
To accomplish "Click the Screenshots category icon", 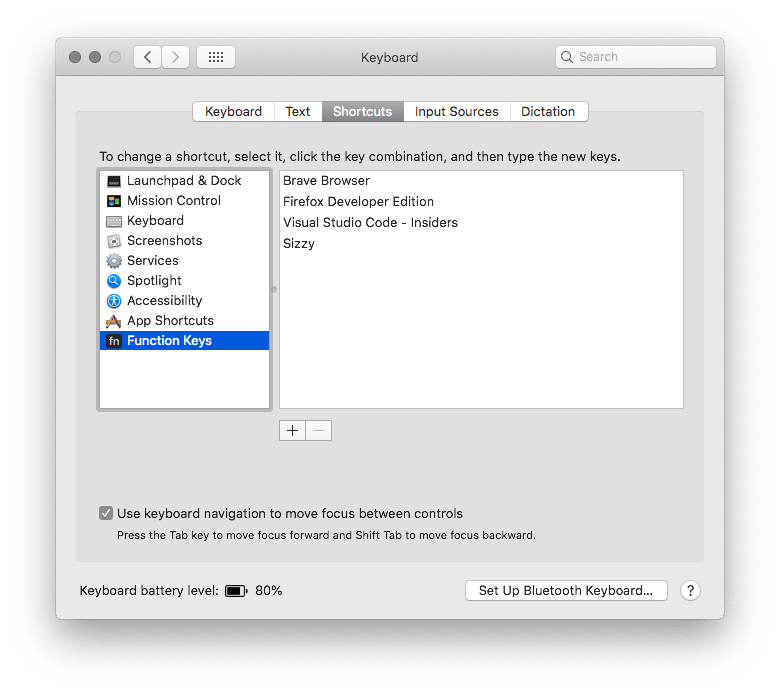I will pos(114,241).
